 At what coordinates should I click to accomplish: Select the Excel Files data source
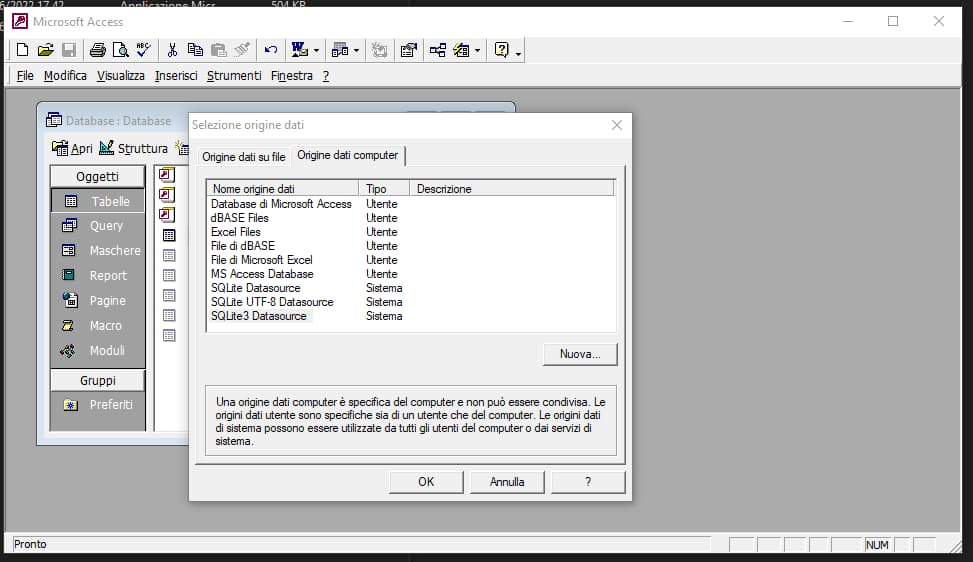[x=236, y=232]
